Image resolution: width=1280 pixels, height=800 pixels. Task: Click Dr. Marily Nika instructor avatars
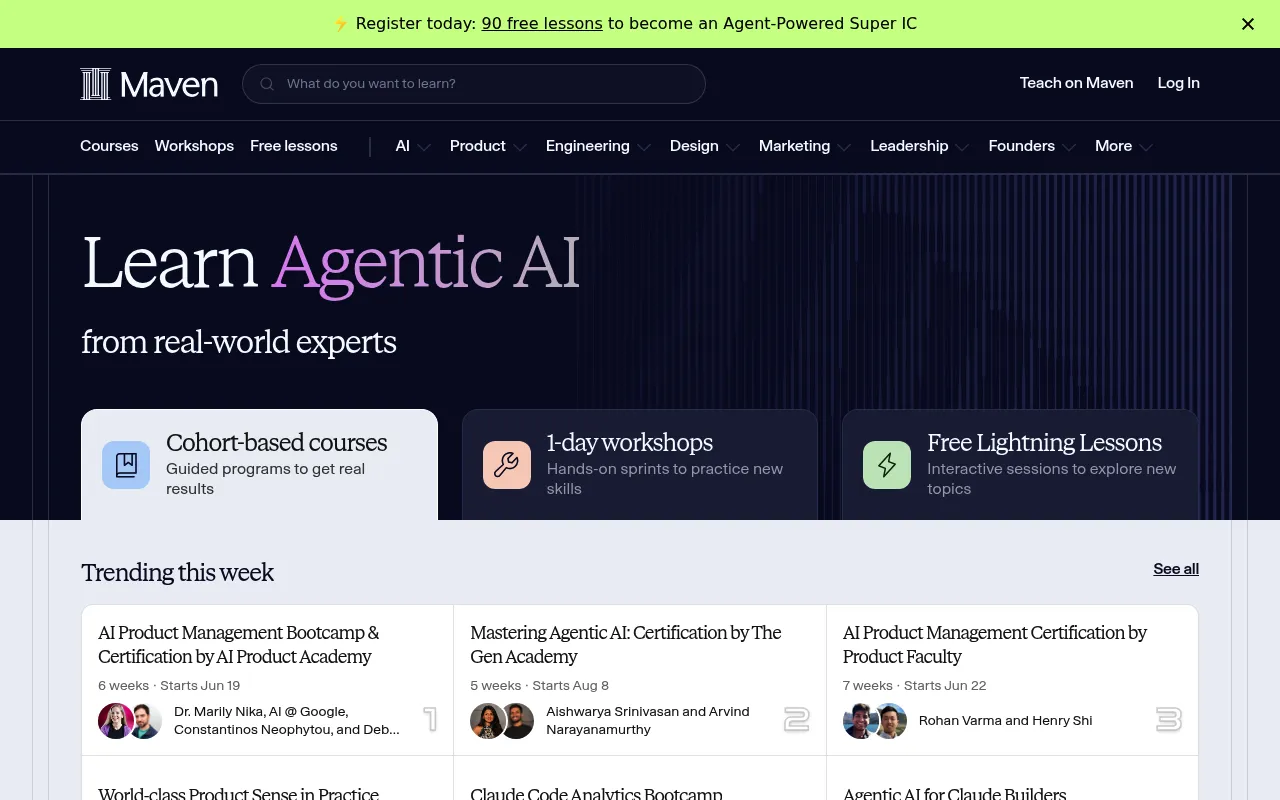130,721
